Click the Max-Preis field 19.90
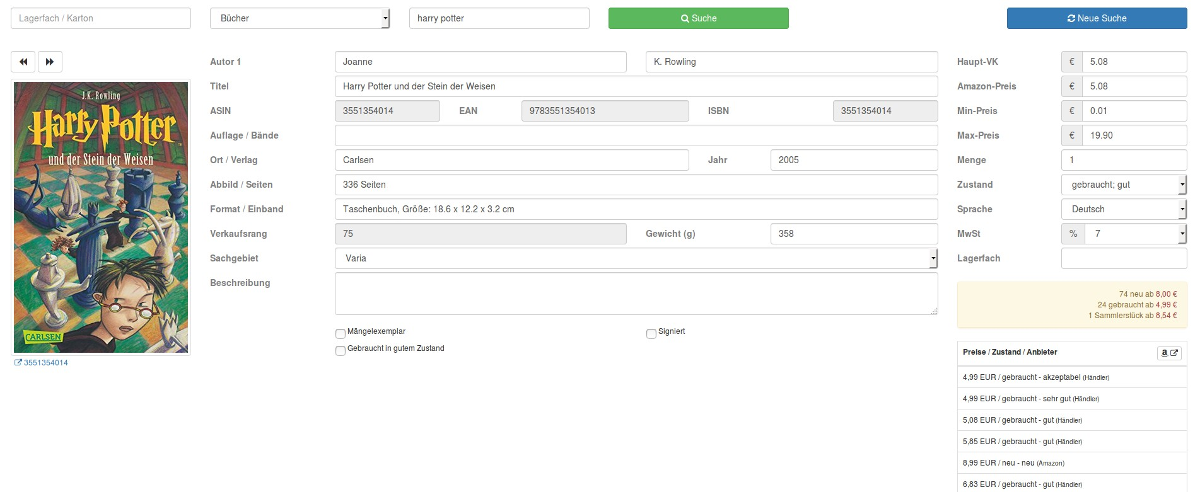 coord(1135,135)
